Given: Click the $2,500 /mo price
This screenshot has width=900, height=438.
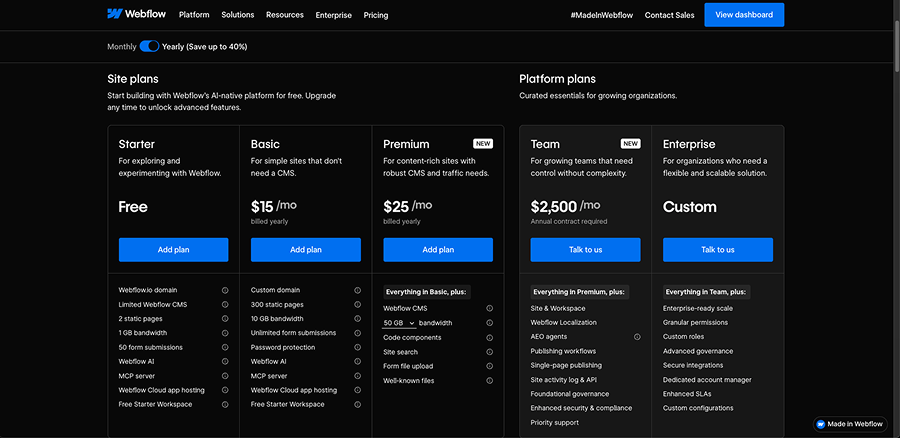Looking at the screenshot, I should point(565,206).
